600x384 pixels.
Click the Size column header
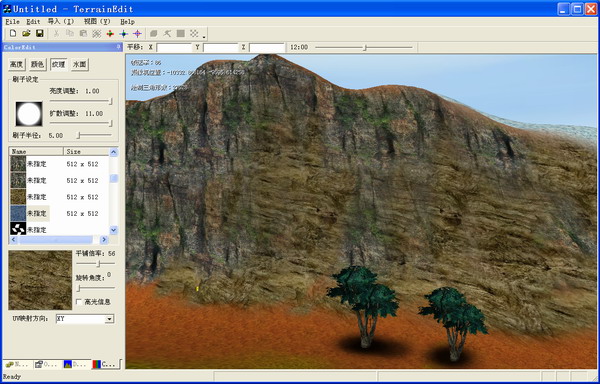pyautogui.click(x=86, y=151)
